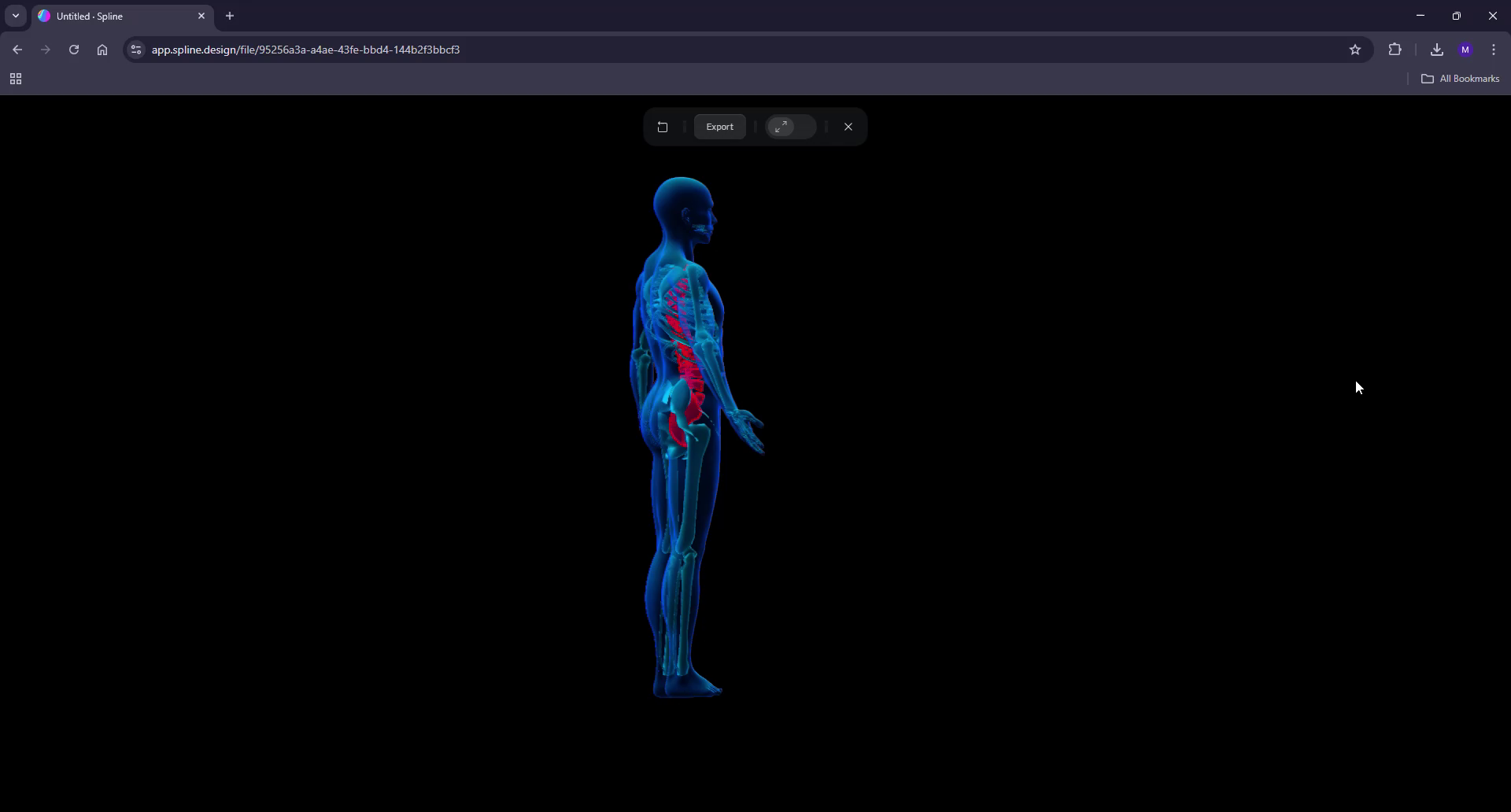Open the downloads panel
Viewport: 1511px width, 812px height.
[1437, 49]
